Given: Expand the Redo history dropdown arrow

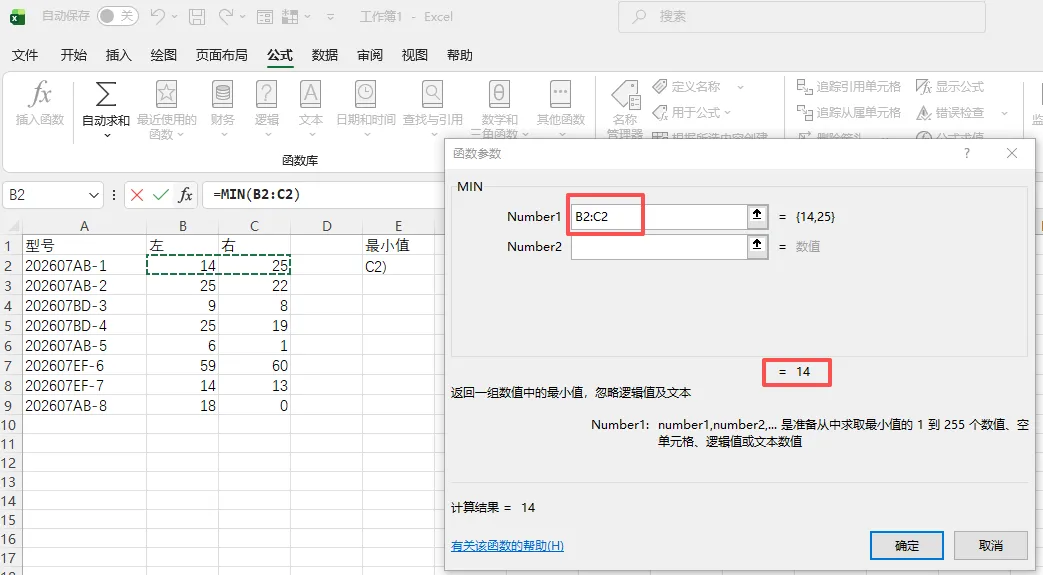Looking at the screenshot, I should point(243,17).
